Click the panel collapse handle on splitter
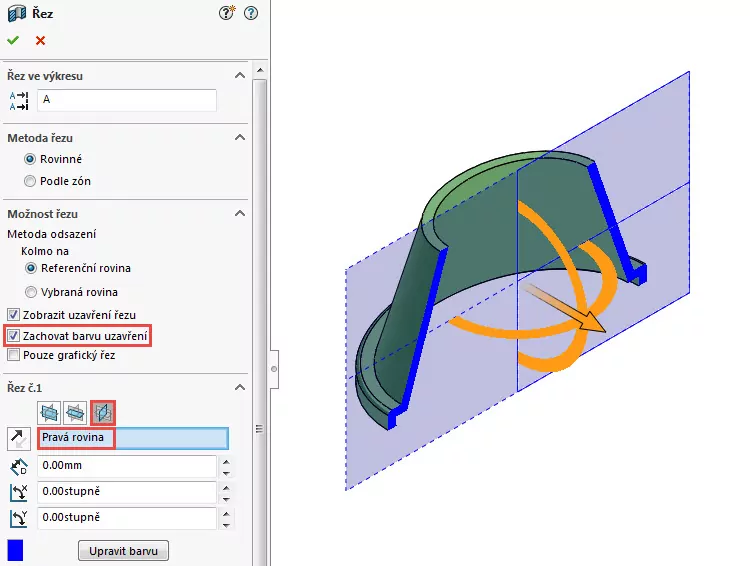750x566 pixels. [x=274, y=369]
